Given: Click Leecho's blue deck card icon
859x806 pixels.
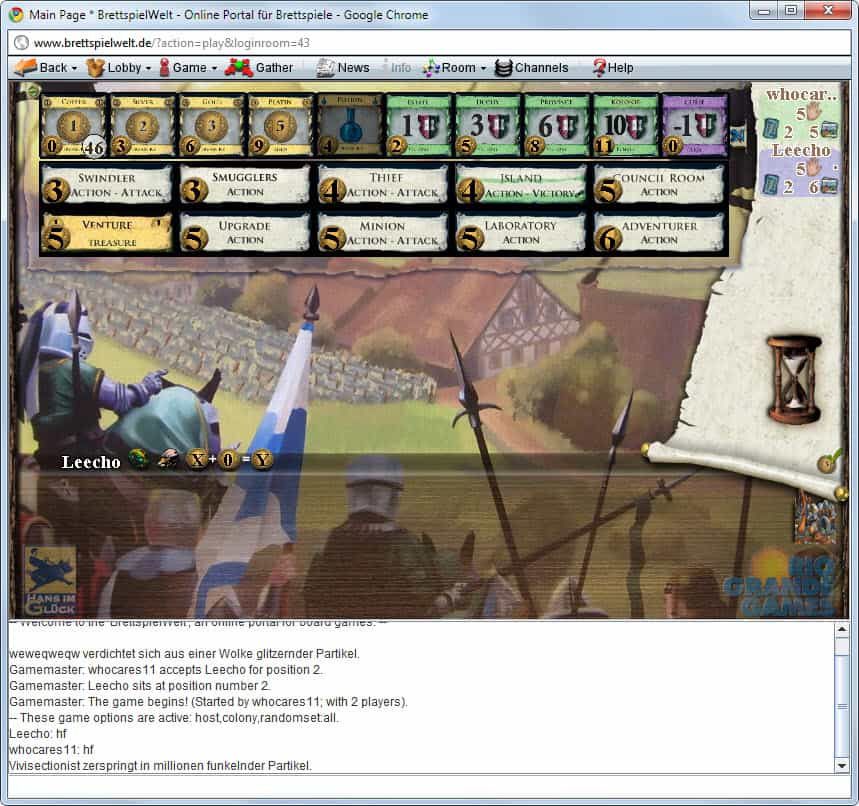Looking at the screenshot, I should pos(771,185).
